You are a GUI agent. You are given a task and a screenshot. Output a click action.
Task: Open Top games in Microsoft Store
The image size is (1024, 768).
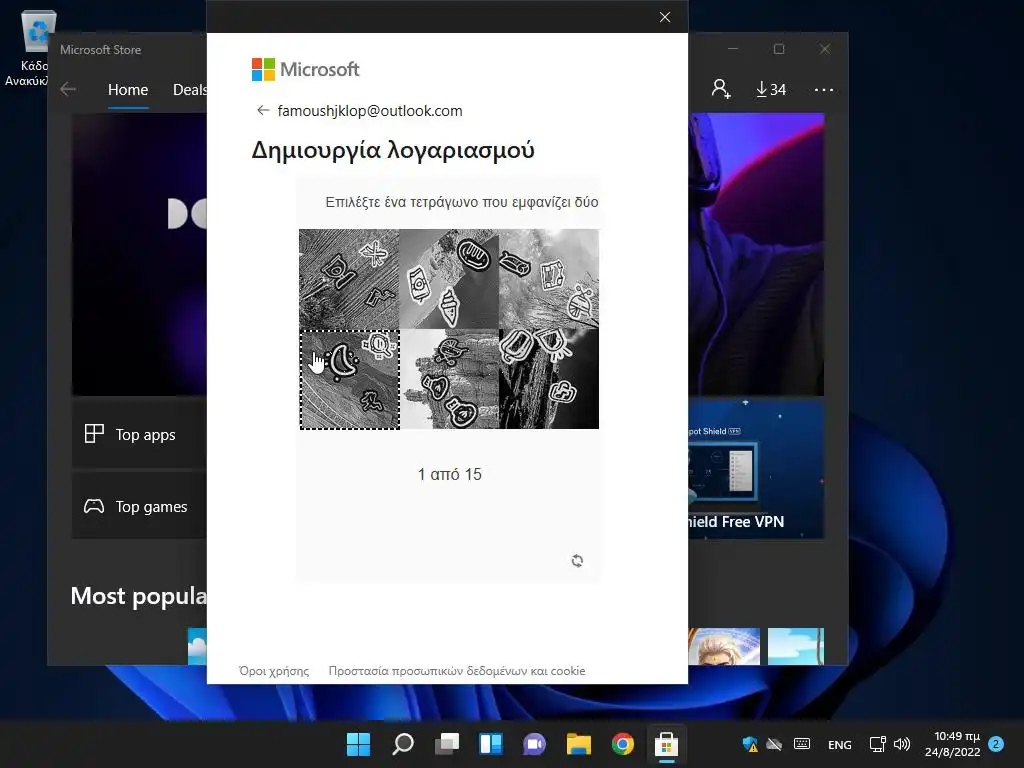pos(139,506)
